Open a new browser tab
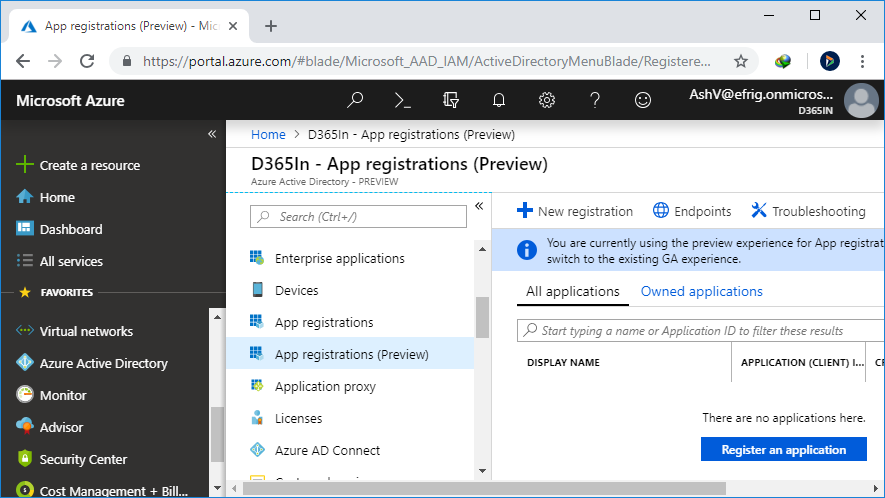The height and width of the screenshot is (498, 885). (271, 26)
